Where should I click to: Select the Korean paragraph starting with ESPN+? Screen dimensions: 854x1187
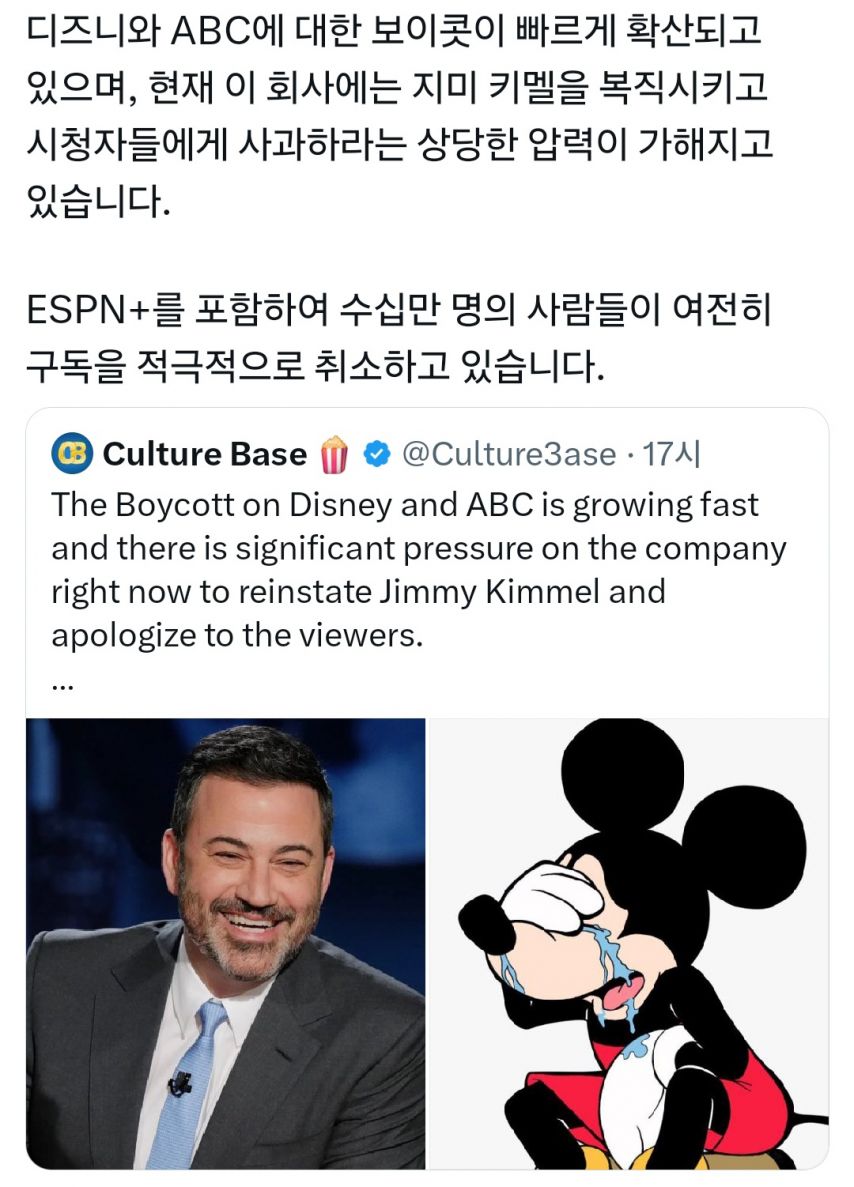[x=399, y=338]
